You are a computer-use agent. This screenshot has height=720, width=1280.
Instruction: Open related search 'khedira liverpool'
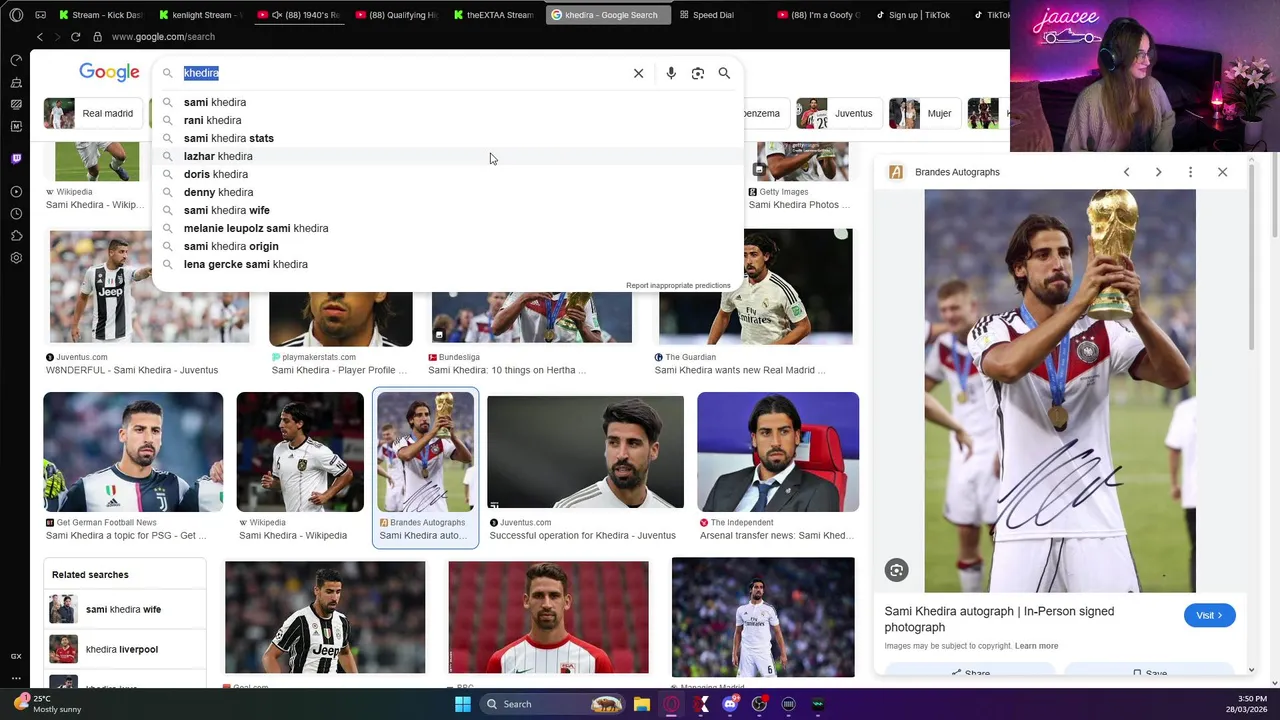pyautogui.click(x=123, y=649)
